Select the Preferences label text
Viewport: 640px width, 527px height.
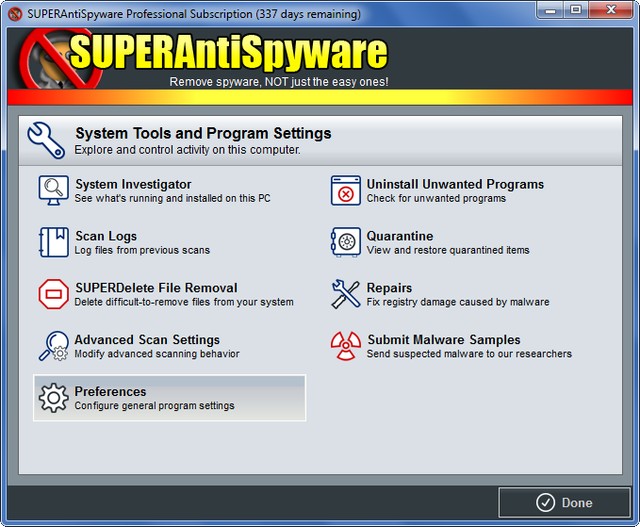coord(110,392)
